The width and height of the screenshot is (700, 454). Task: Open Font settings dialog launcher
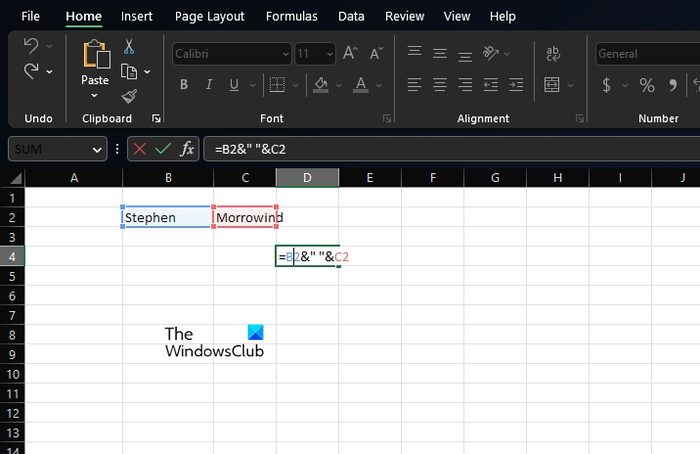(387, 118)
